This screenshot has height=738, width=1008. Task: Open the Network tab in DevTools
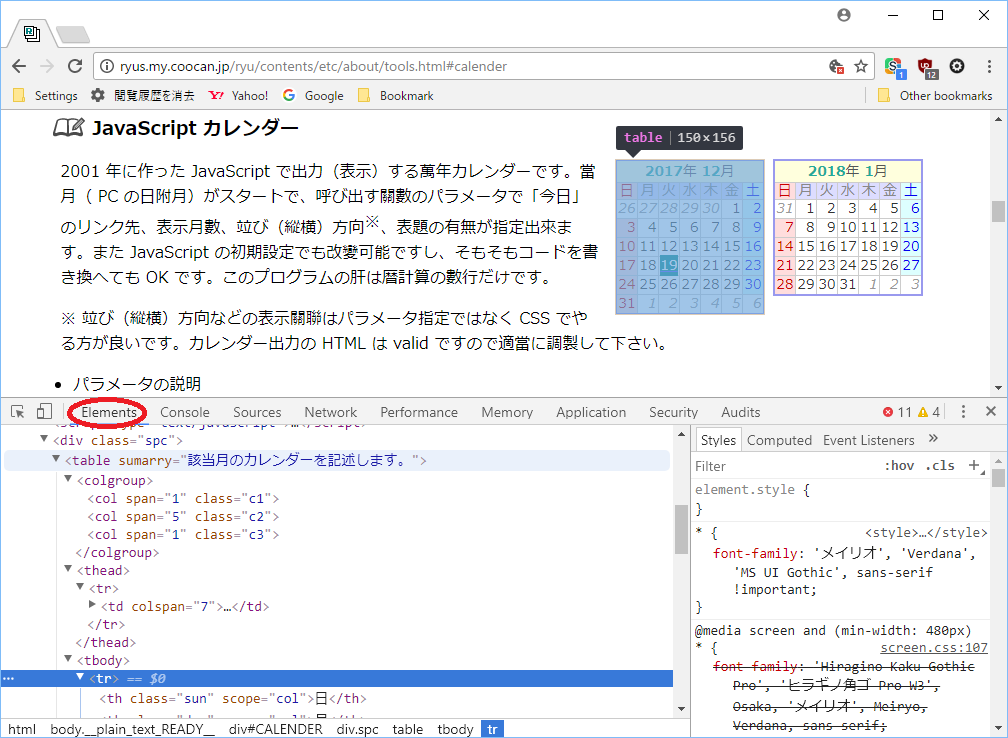coord(330,412)
